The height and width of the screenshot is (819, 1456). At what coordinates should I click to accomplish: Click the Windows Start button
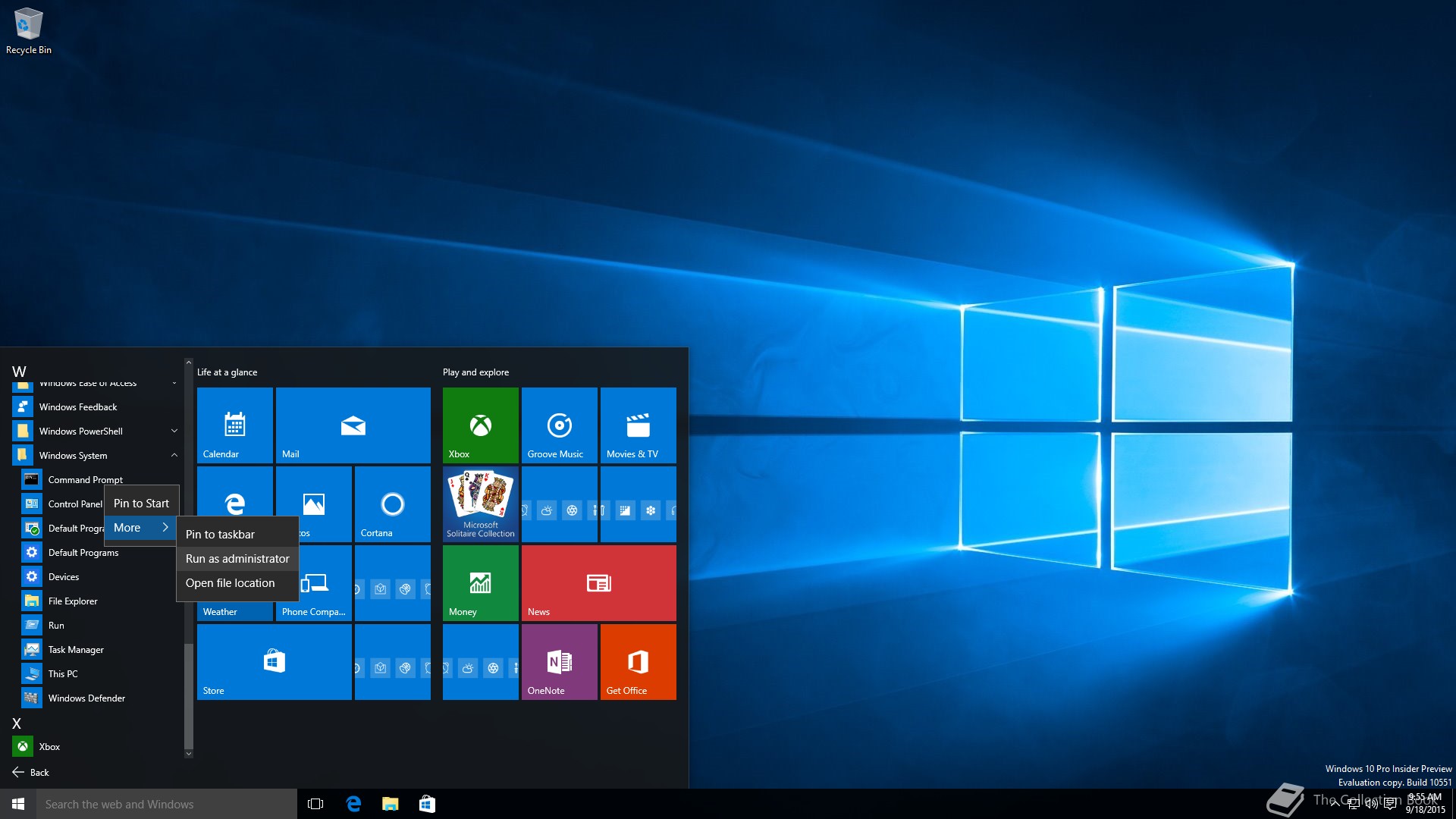tap(18, 804)
